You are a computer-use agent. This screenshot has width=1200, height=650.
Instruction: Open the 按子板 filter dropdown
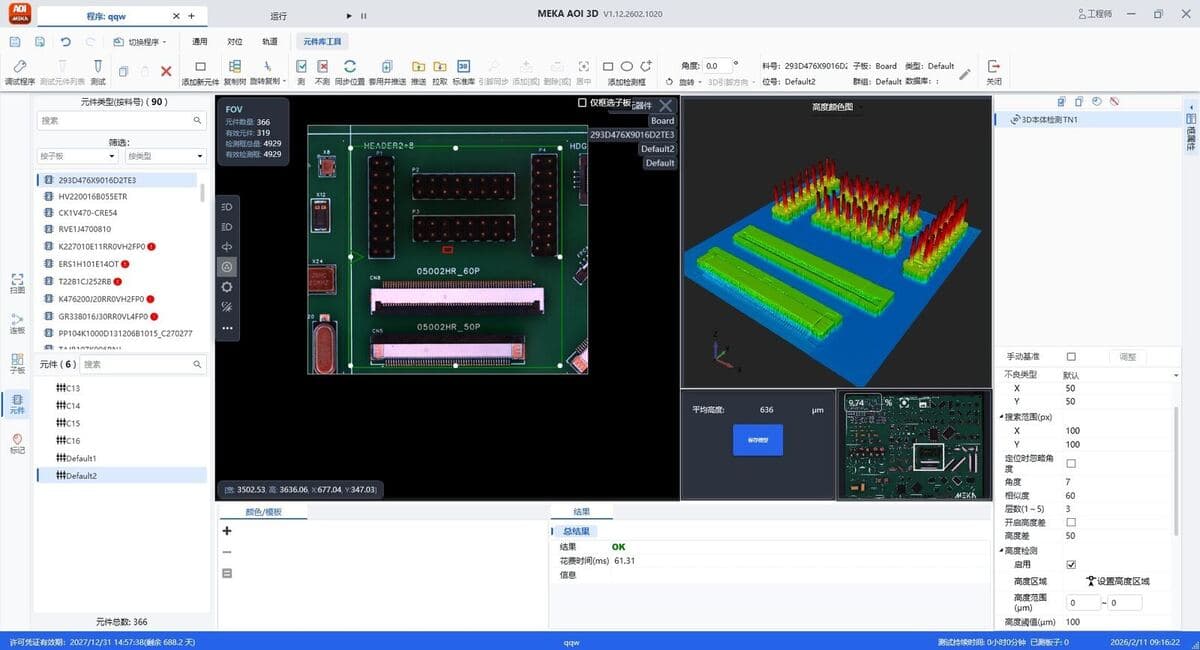click(x=78, y=156)
